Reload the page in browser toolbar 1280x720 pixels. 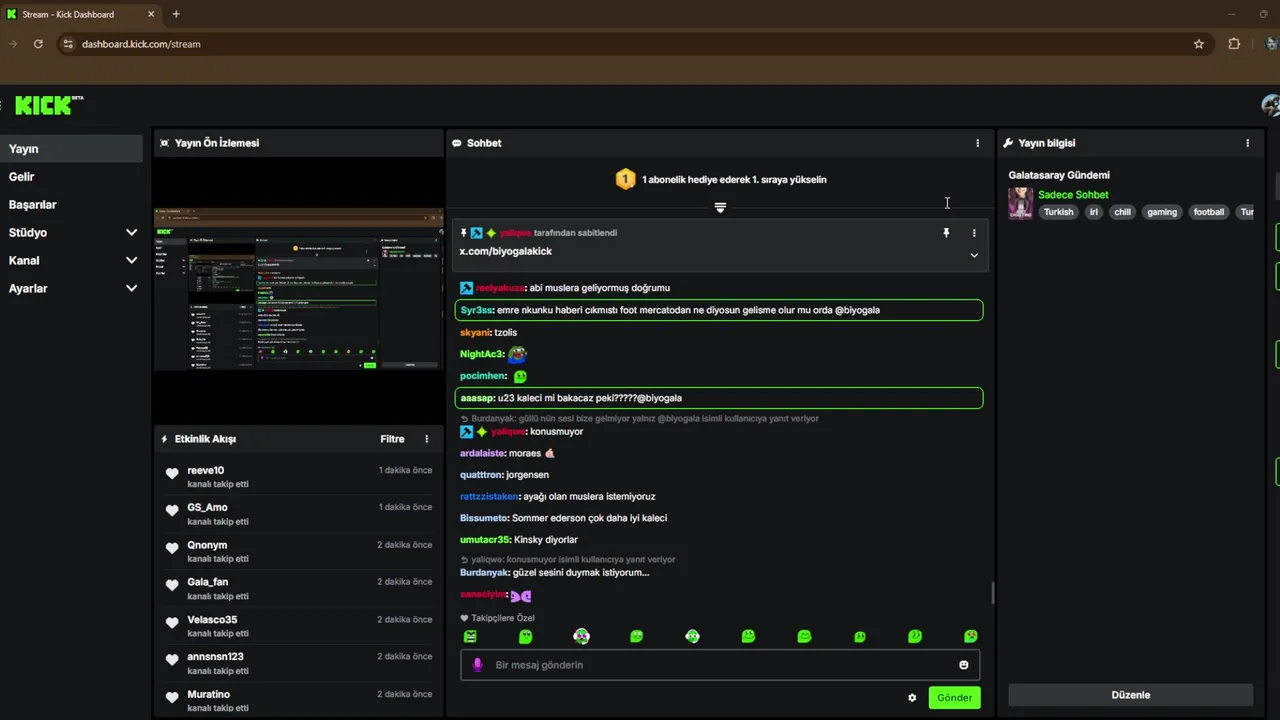pyautogui.click(x=38, y=44)
